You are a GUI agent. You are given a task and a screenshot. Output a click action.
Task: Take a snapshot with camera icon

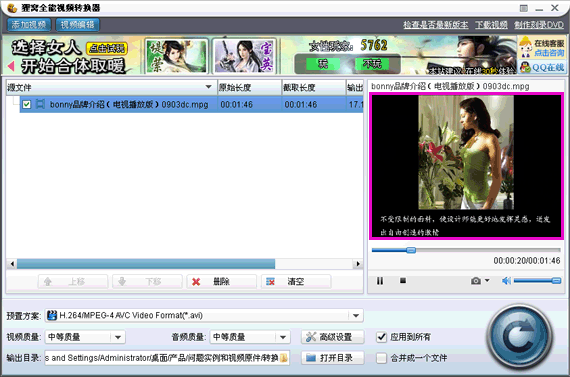pyautogui.click(x=476, y=281)
